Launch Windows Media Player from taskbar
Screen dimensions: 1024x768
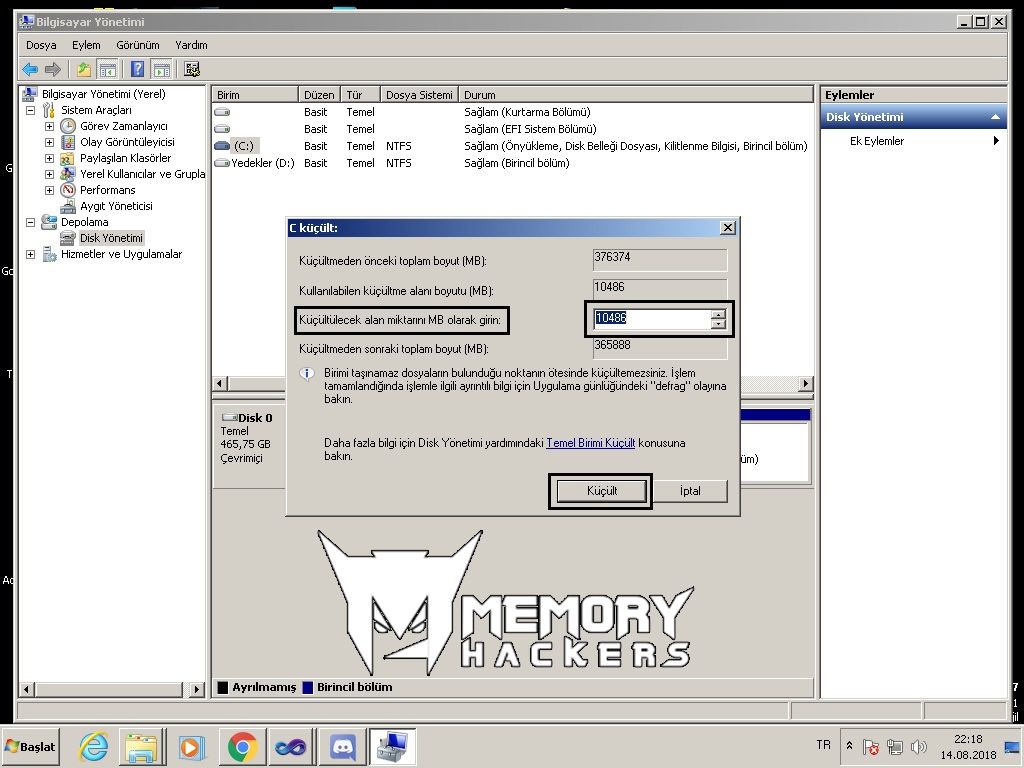(x=192, y=746)
